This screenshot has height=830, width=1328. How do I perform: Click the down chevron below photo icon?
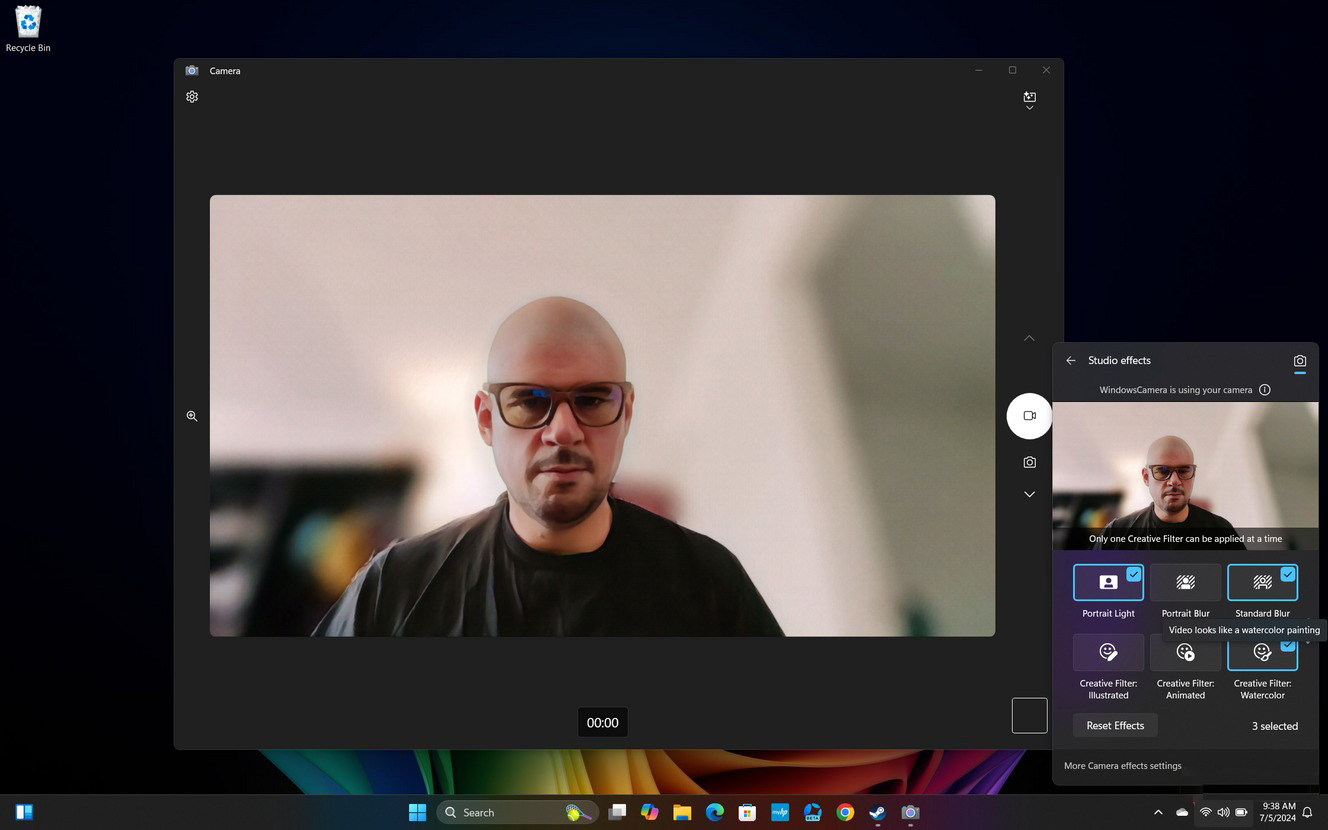[1029, 494]
